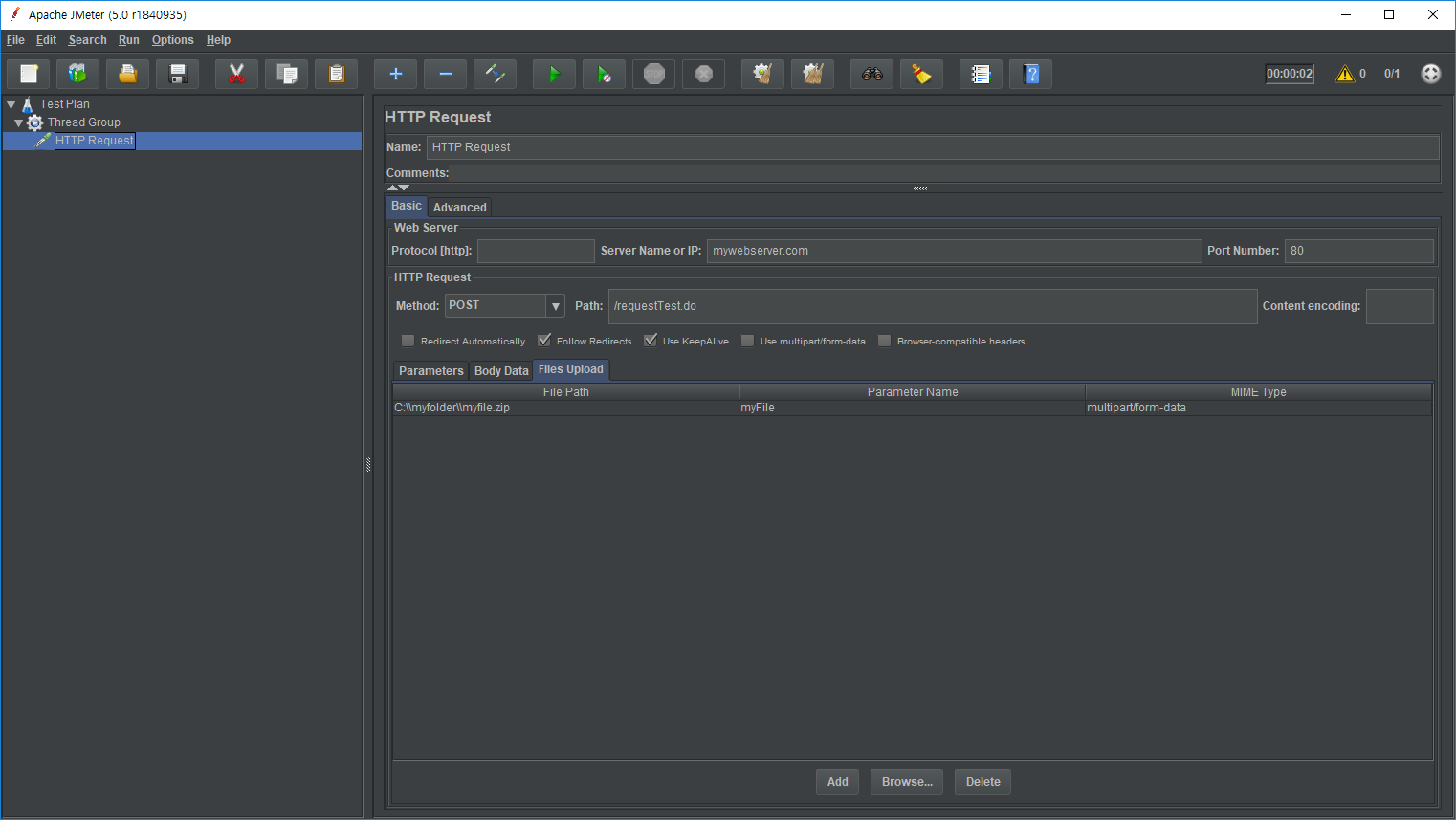Click the Reset Search icon
The width and height of the screenshot is (1456, 820).
tap(921, 74)
